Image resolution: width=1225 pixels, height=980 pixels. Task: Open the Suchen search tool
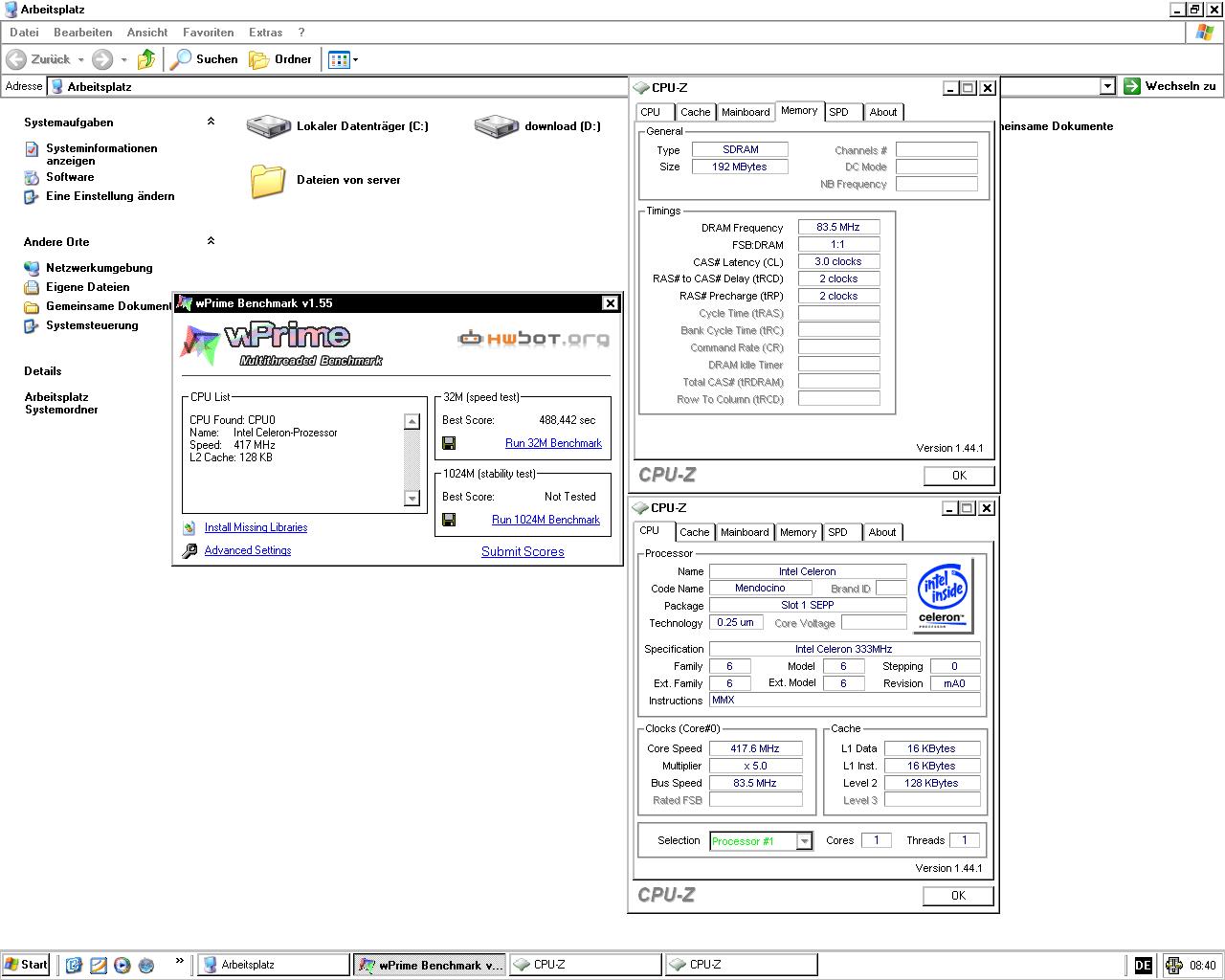coord(204,59)
